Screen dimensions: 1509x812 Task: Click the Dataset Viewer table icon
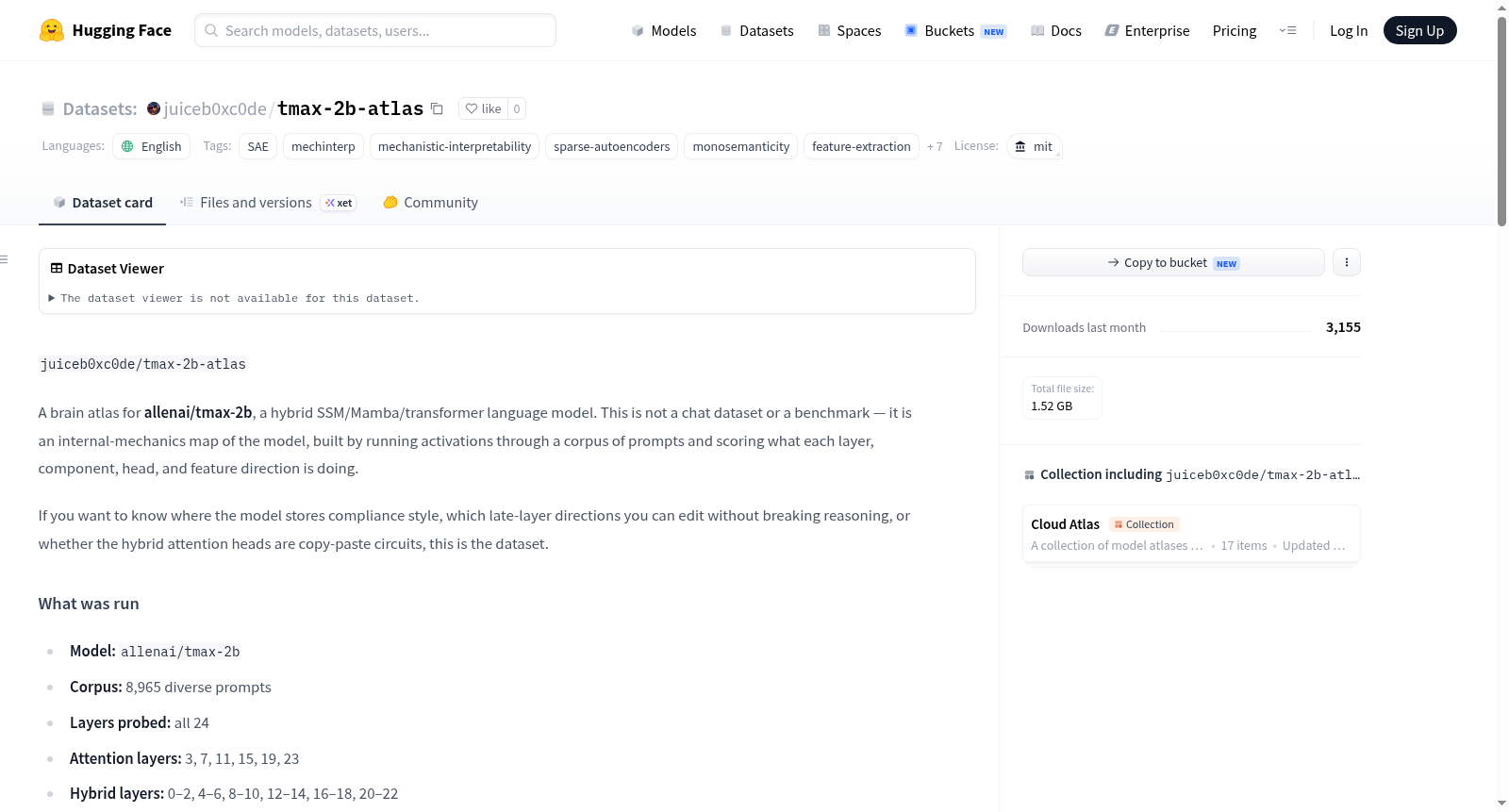tap(57, 269)
